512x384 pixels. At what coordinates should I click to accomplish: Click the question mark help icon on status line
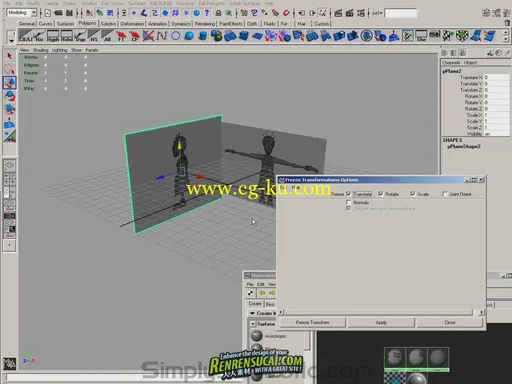pos(207,13)
